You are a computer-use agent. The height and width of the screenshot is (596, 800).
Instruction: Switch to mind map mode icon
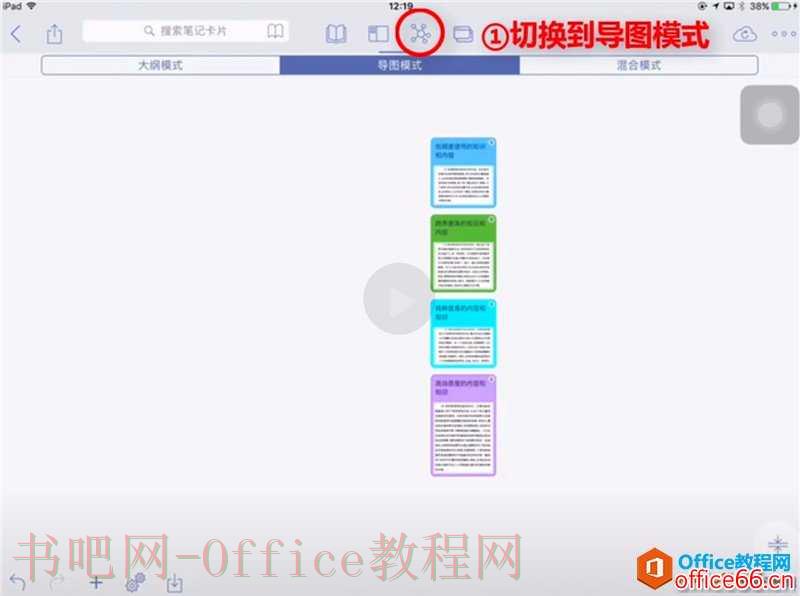point(420,34)
